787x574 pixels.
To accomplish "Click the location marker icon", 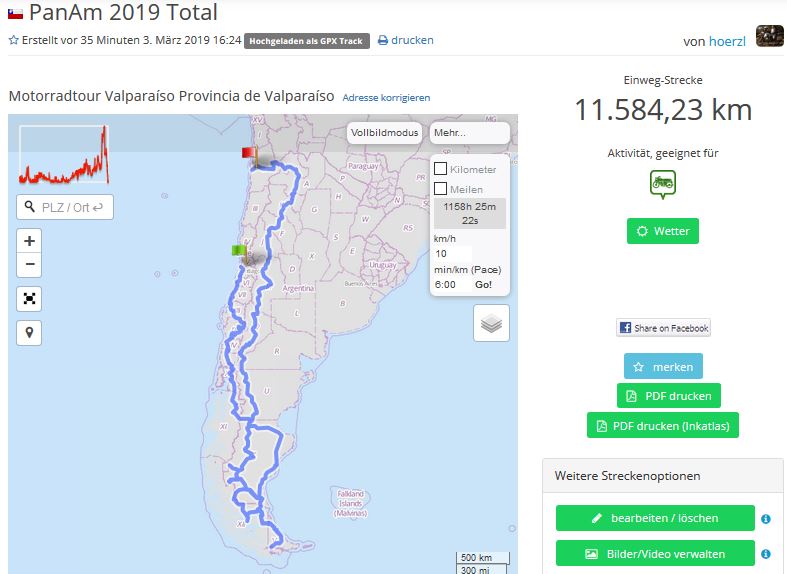I will (x=30, y=333).
